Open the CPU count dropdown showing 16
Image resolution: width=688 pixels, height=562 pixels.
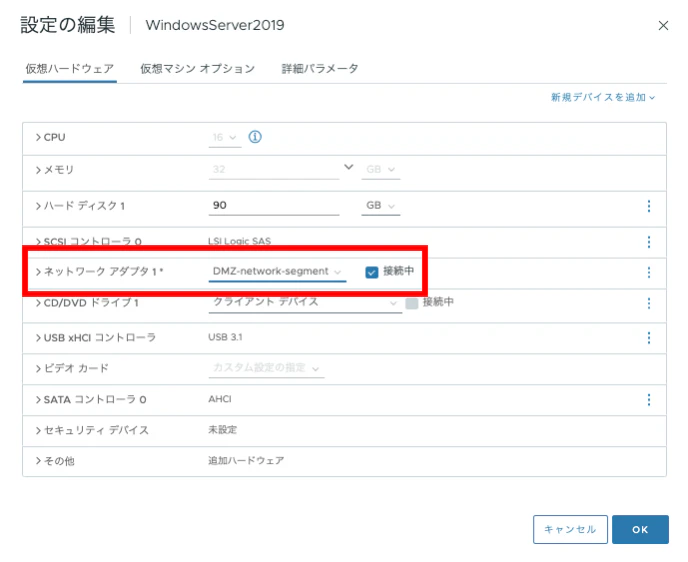225,138
